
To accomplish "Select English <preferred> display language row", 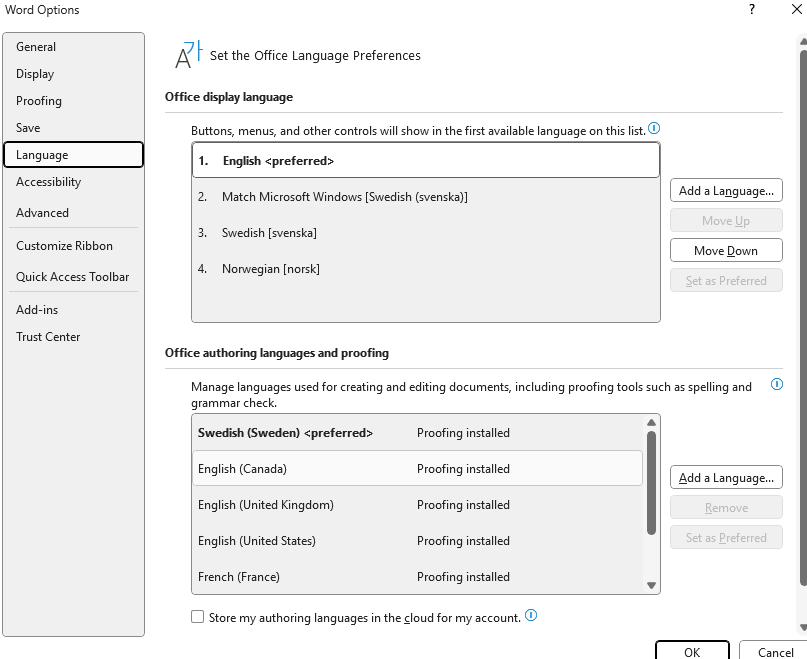I will tap(426, 161).
